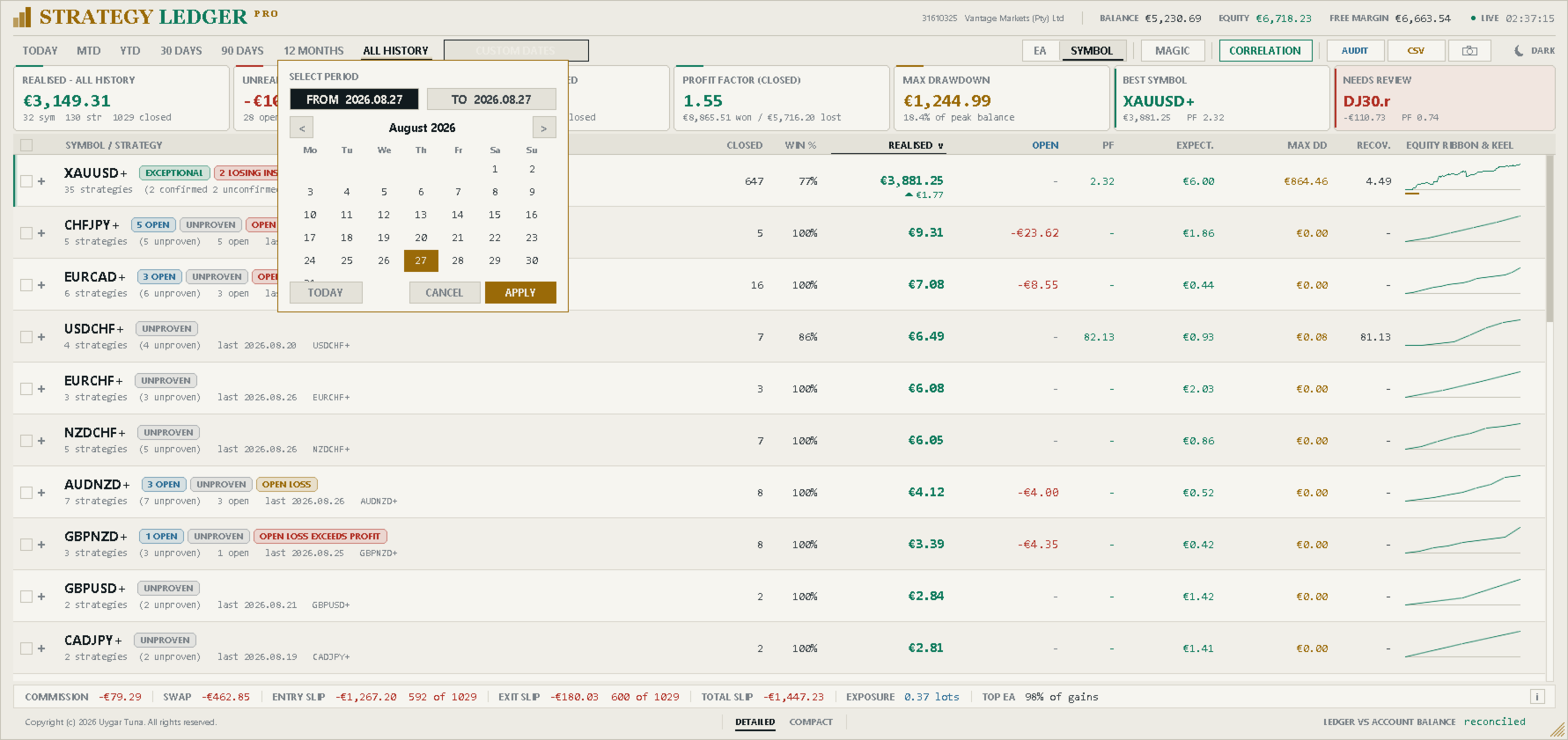
Task: Sort by the OPEN column header
Action: pyautogui.click(x=1045, y=145)
